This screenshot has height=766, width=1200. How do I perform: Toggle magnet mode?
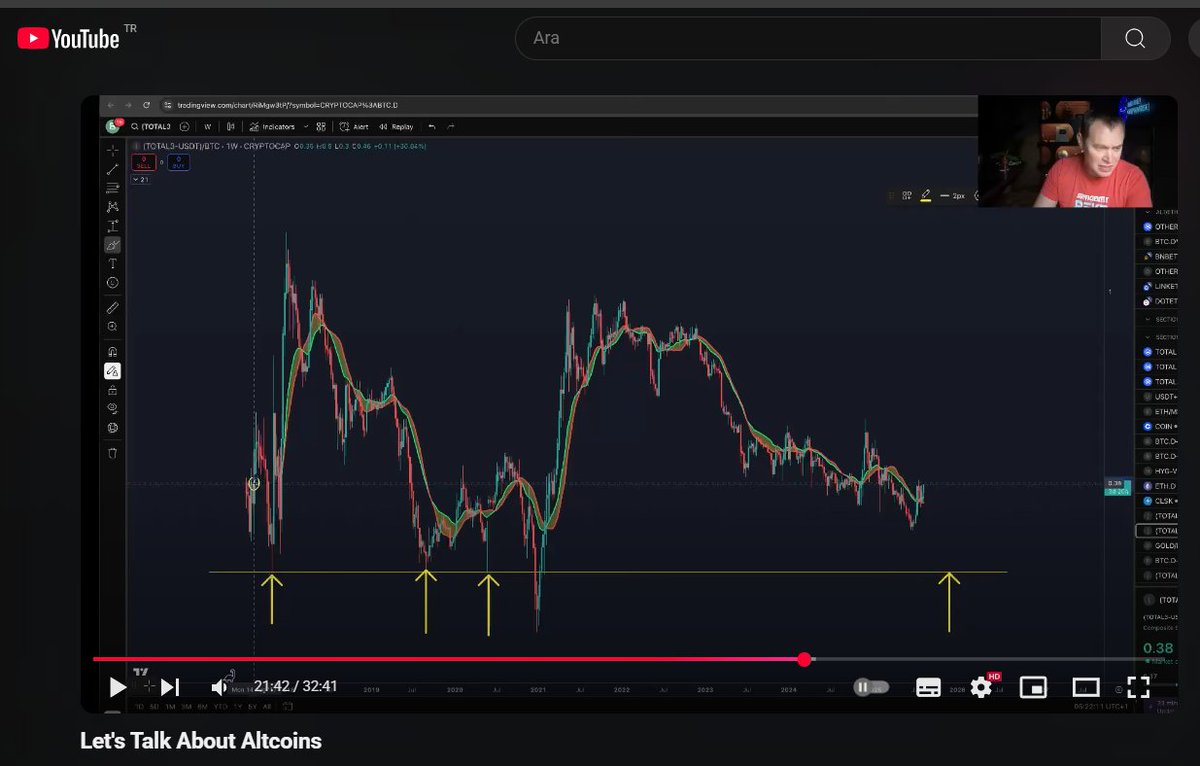pos(113,352)
